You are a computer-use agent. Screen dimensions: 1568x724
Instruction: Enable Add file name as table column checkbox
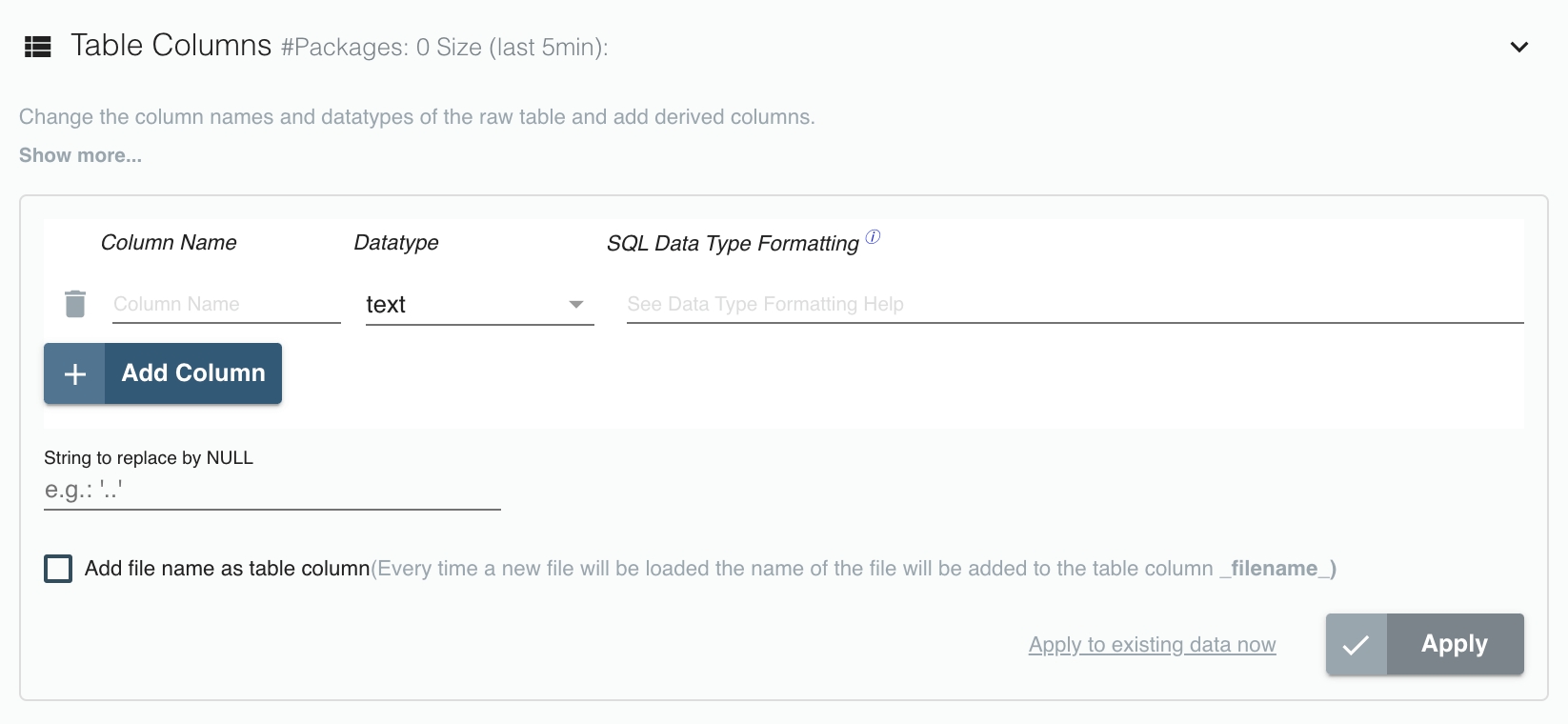(58, 569)
